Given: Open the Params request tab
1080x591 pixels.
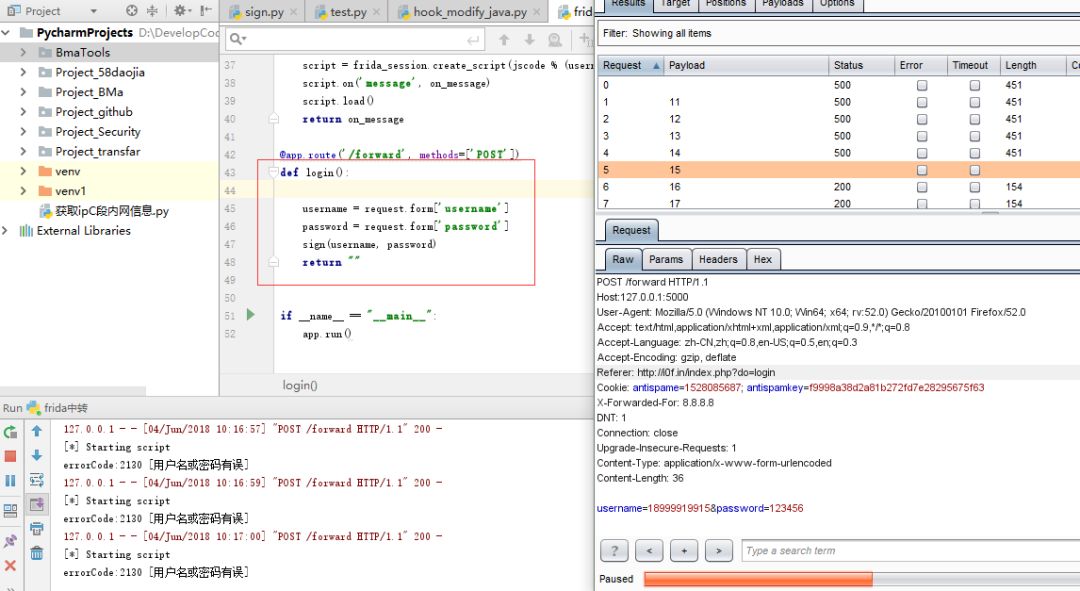Looking at the screenshot, I should coord(666,259).
